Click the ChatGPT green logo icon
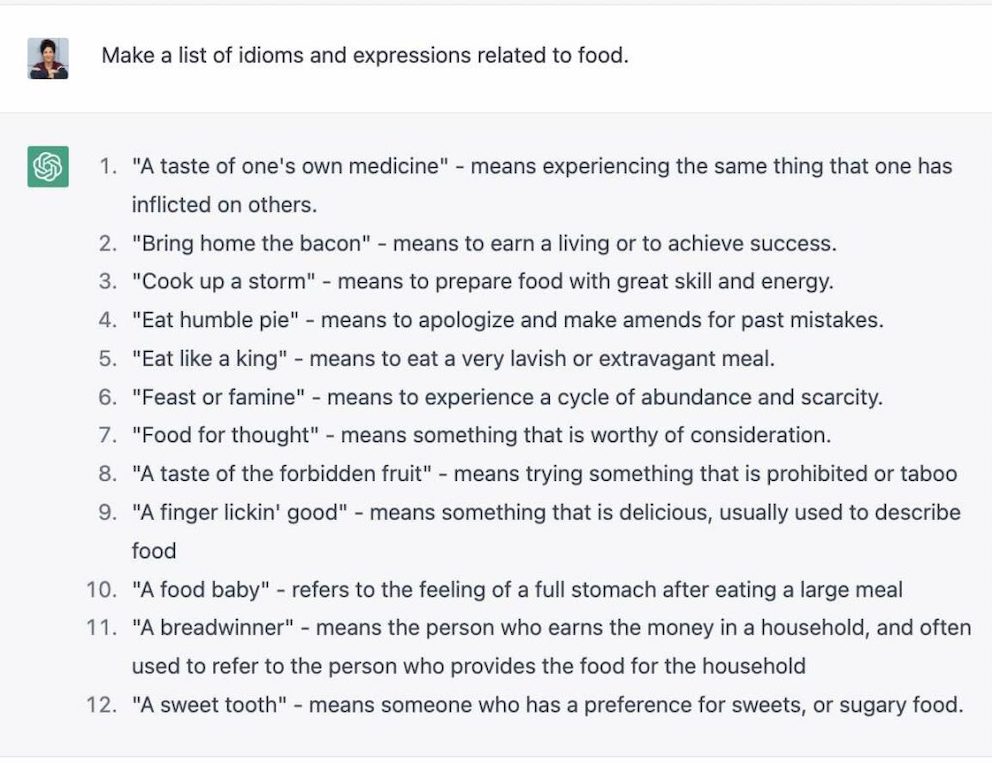This screenshot has height=763, width=992. (48, 166)
